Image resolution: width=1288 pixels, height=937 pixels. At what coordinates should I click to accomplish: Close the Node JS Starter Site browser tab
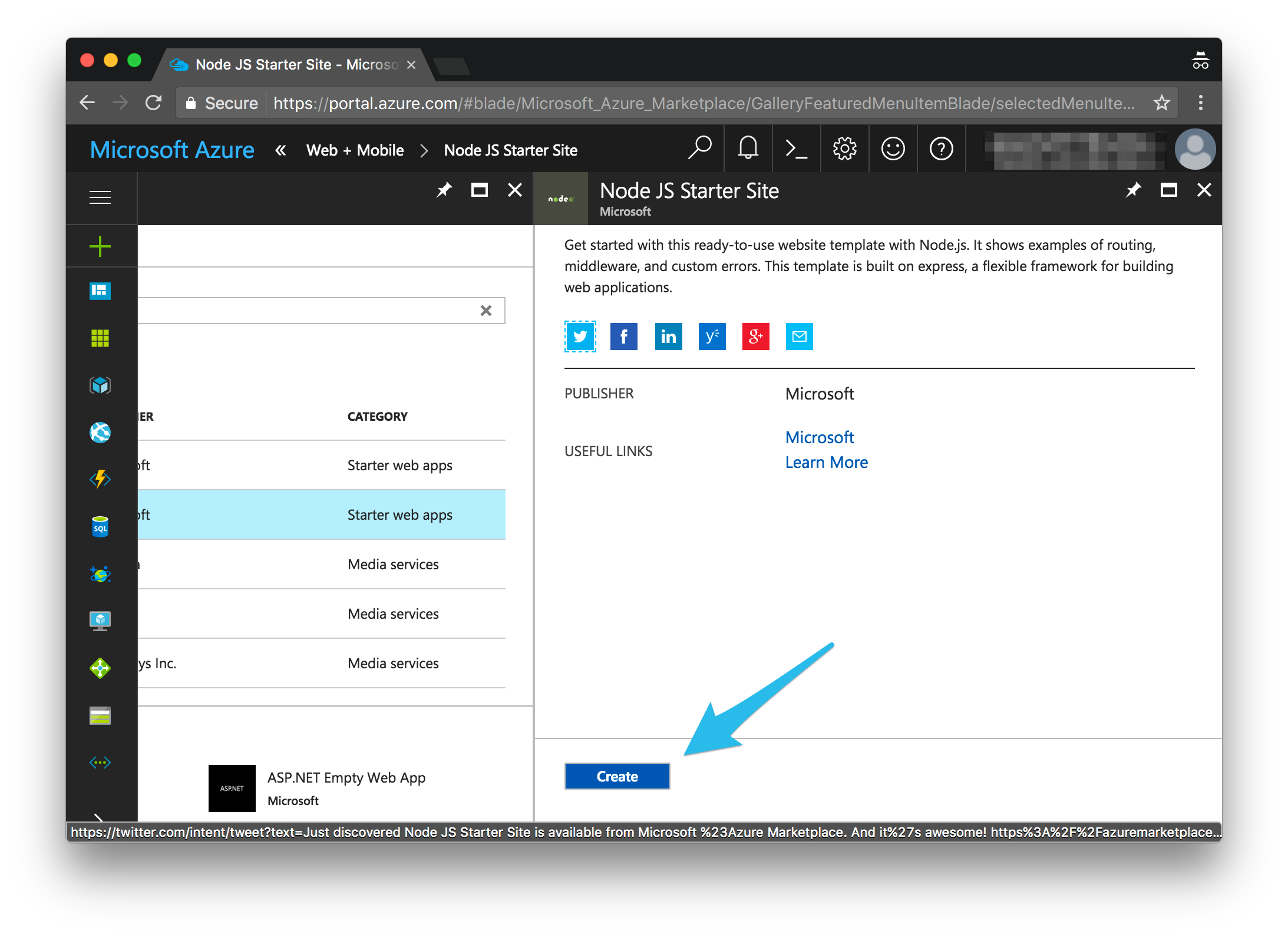pos(411,64)
